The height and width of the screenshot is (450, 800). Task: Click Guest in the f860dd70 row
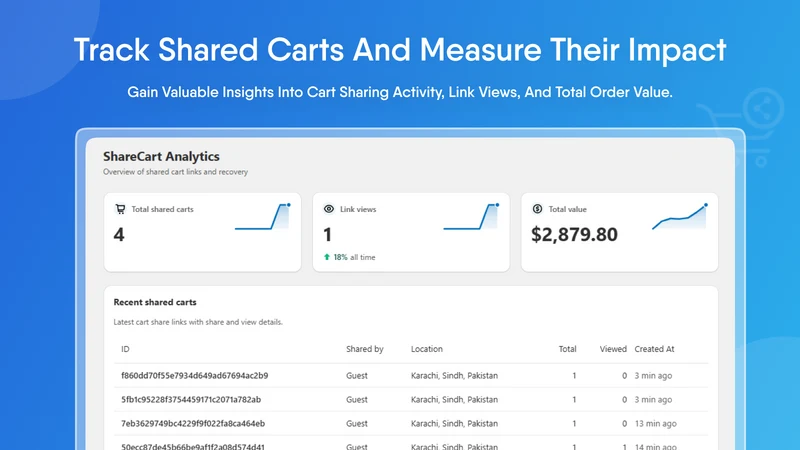[x=357, y=376]
